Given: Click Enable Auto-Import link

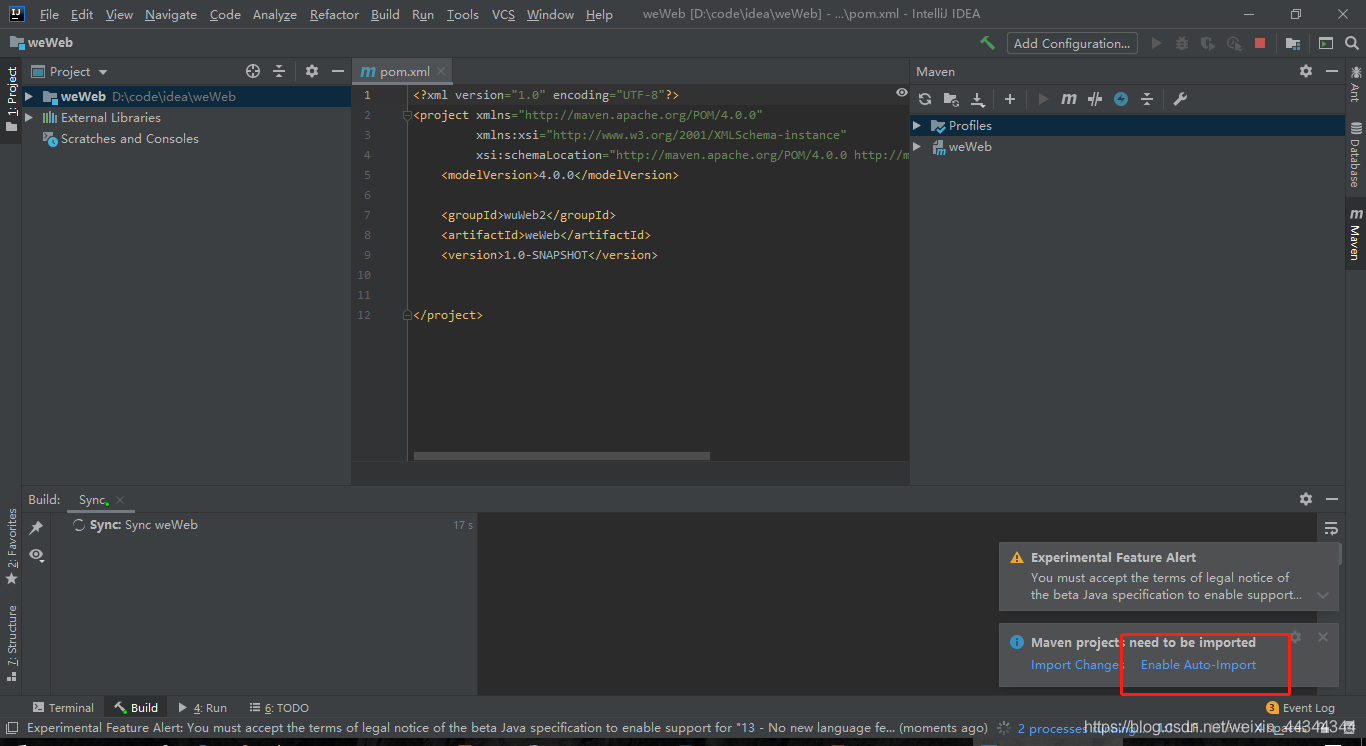Looking at the screenshot, I should pos(1198,665).
